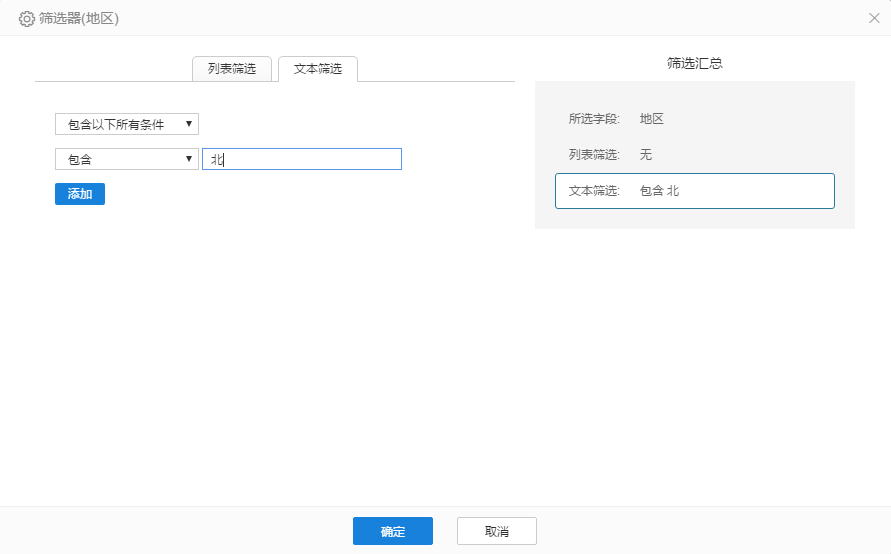
Task: Click the 筛选汇总 heading
Action: (694, 63)
